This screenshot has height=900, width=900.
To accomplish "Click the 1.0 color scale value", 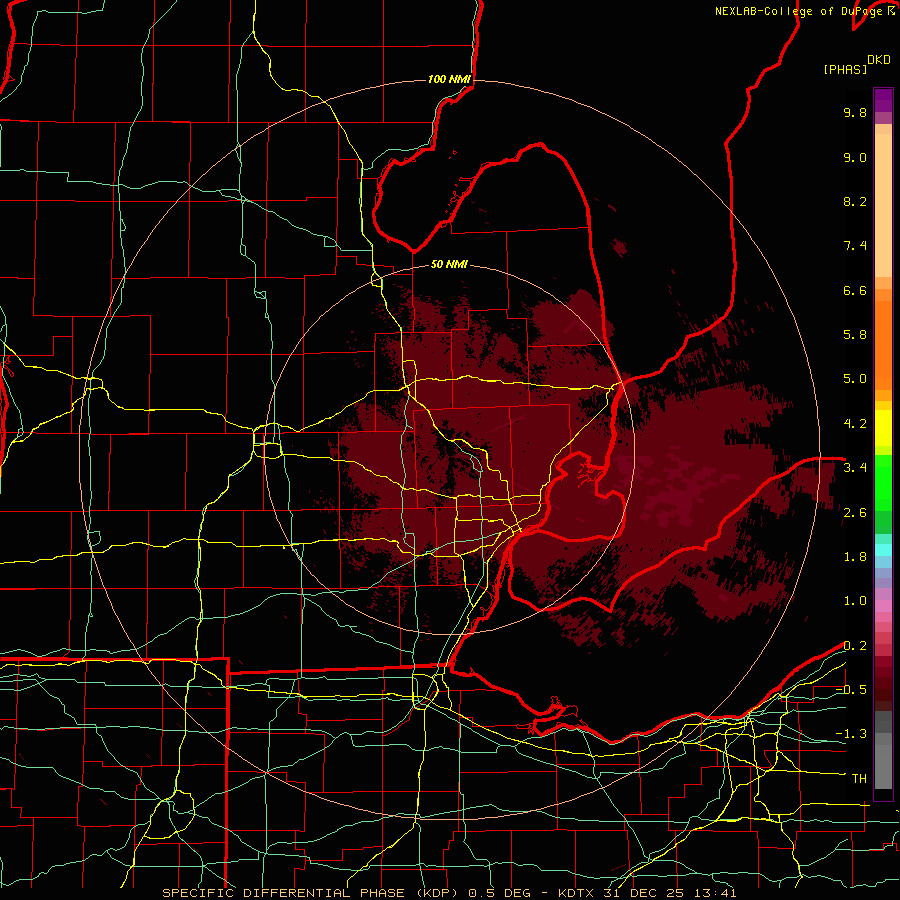I will click(x=855, y=601).
